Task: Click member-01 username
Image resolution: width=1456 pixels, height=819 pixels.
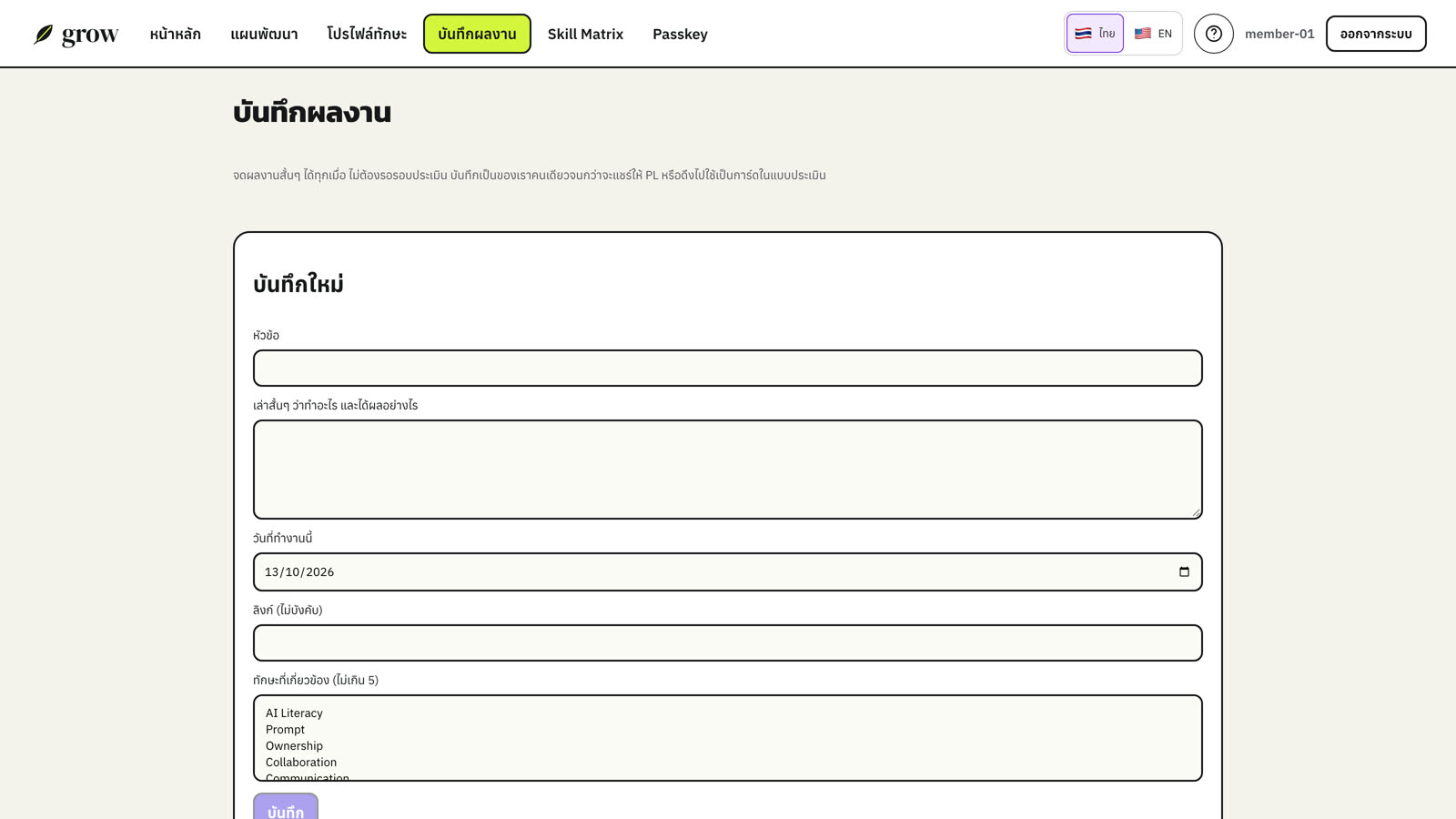Action: tap(1279, 34)
